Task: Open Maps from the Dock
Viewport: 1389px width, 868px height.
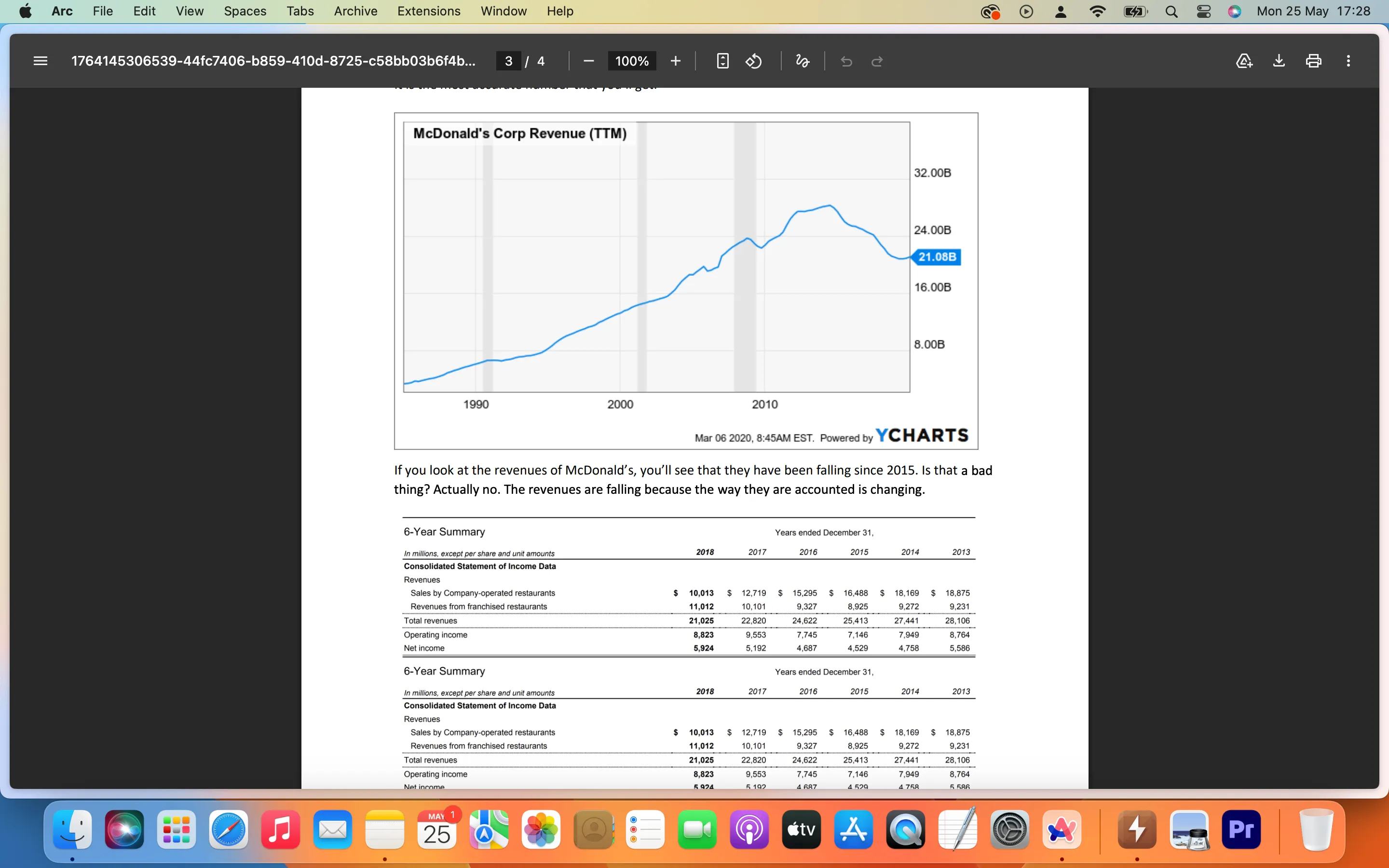Action: (489, 829)
